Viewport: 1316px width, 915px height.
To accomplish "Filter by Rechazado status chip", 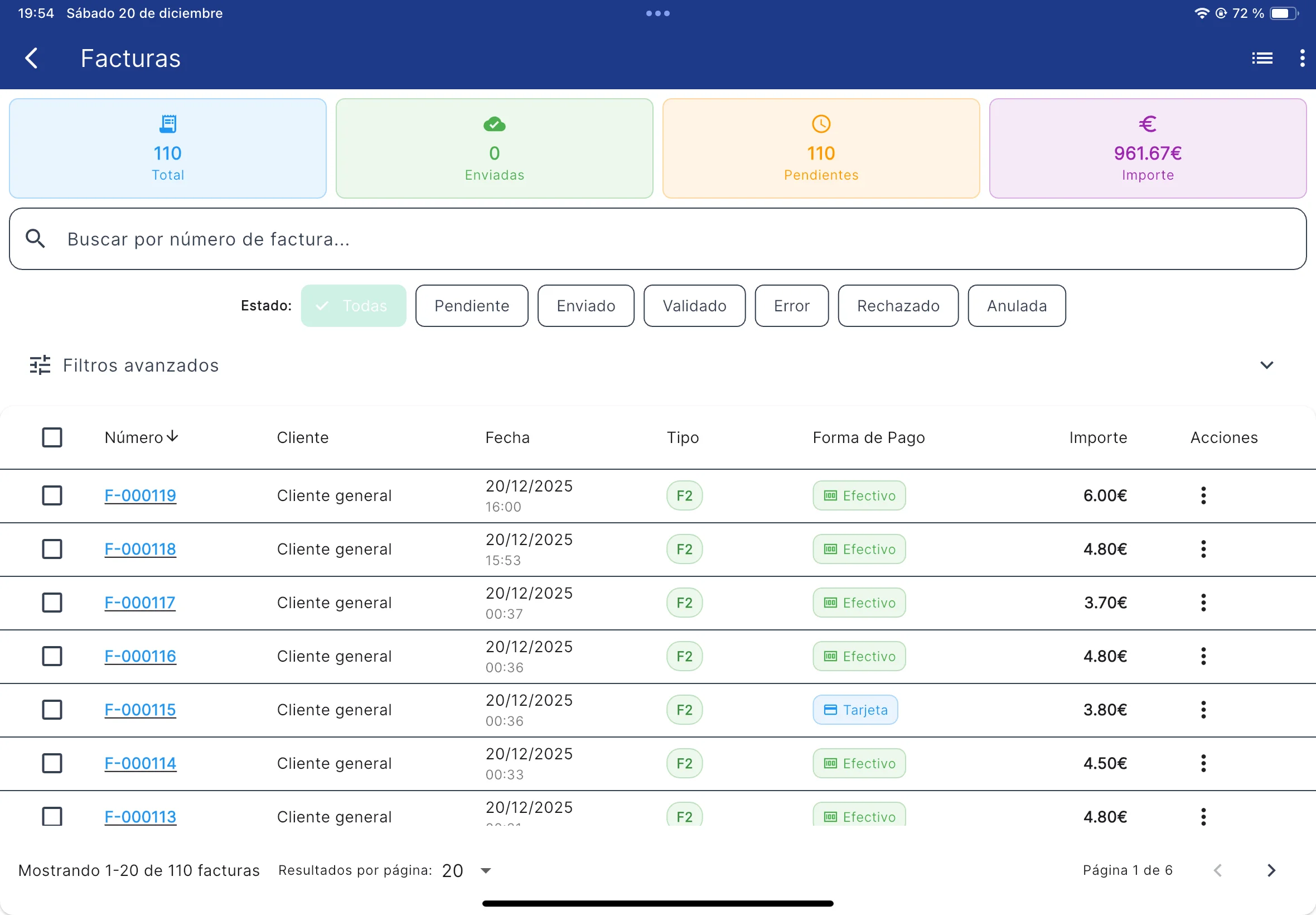I will click(x=897, y=306).
